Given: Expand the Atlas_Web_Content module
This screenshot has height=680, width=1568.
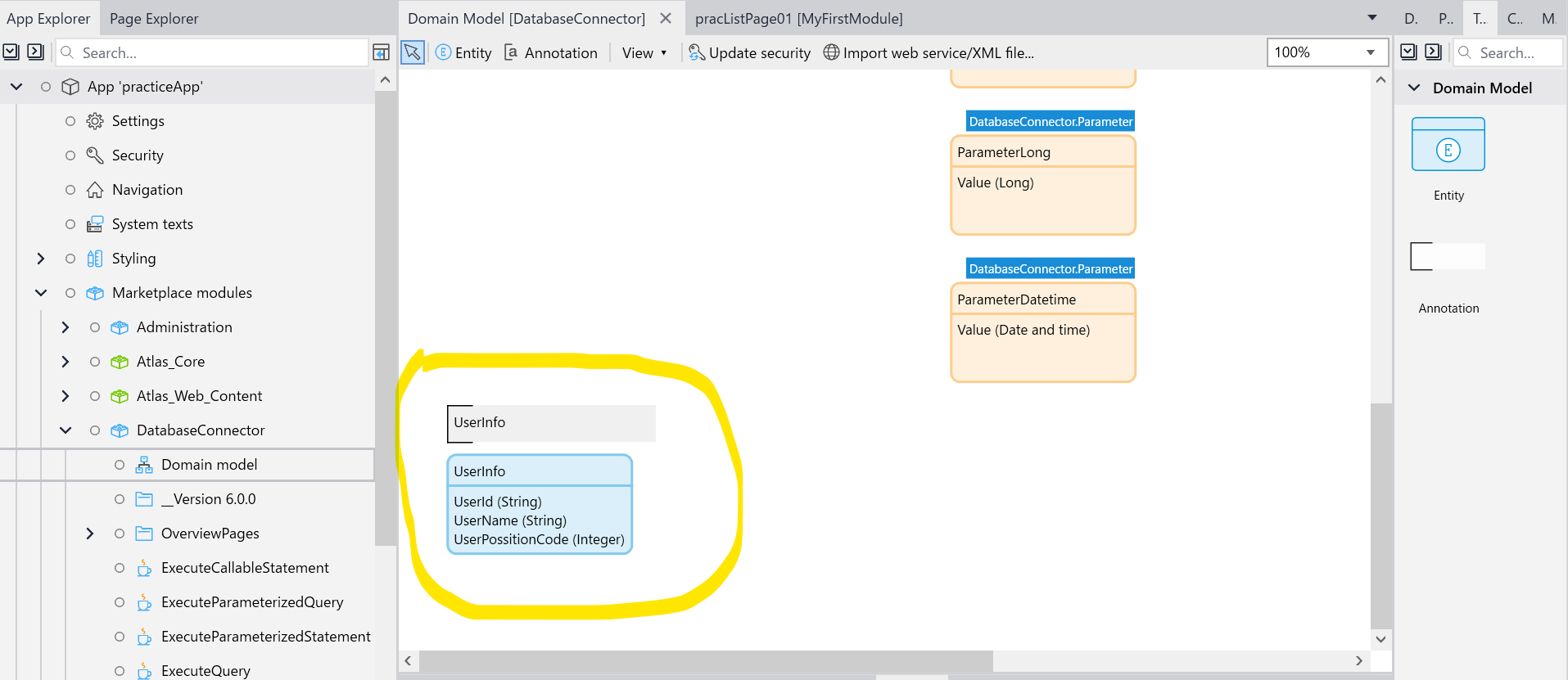Looking at the screenshot, I should pyautogui.click(x=66, y=396).
